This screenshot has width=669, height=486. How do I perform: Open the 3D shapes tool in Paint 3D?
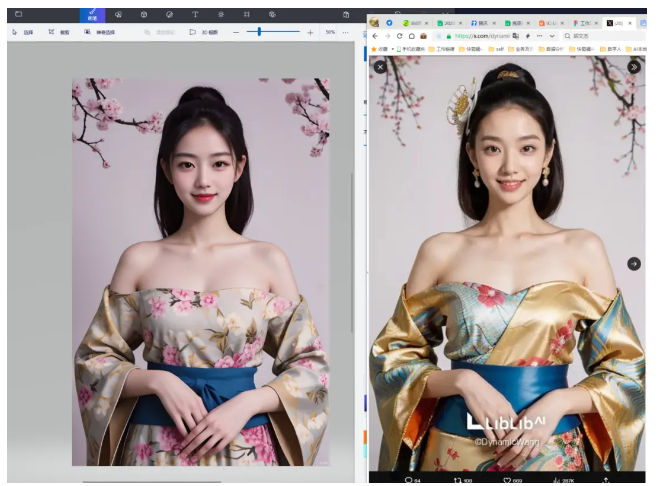pos(144,15)
